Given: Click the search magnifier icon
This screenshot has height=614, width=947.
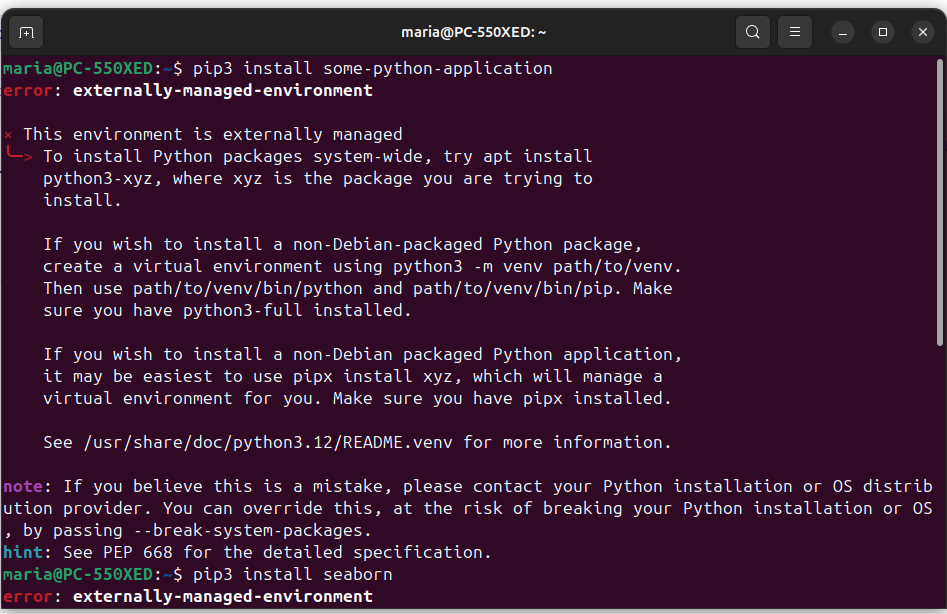Looking at the screenshot, I should click(753, 32).
